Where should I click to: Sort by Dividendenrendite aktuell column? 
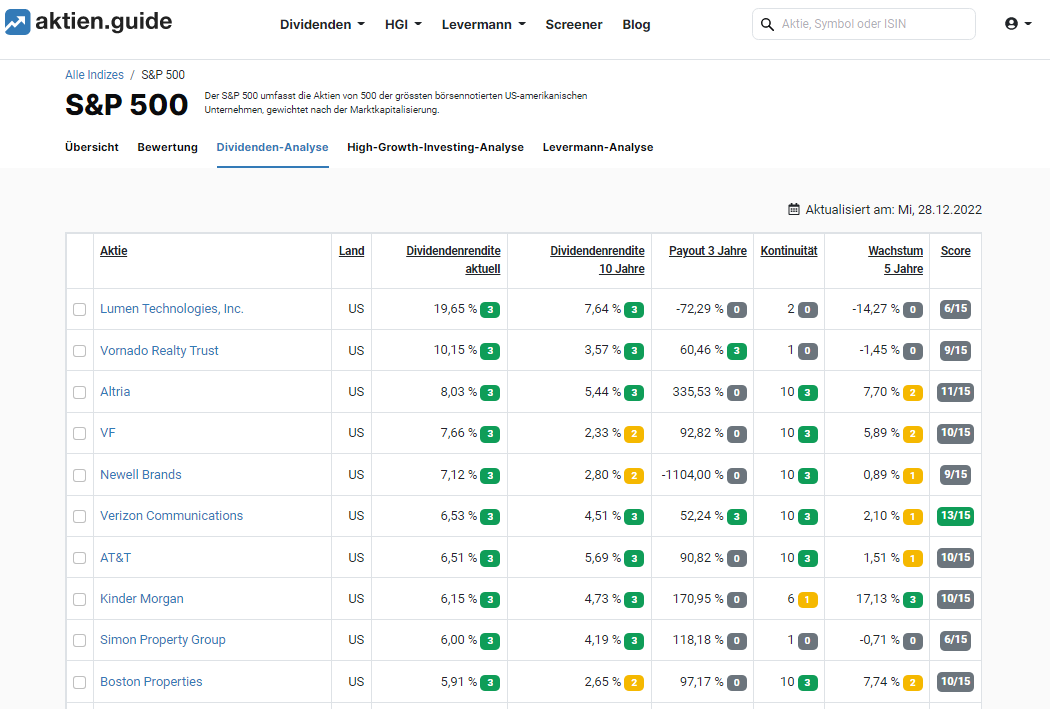[x=453, y=260]
